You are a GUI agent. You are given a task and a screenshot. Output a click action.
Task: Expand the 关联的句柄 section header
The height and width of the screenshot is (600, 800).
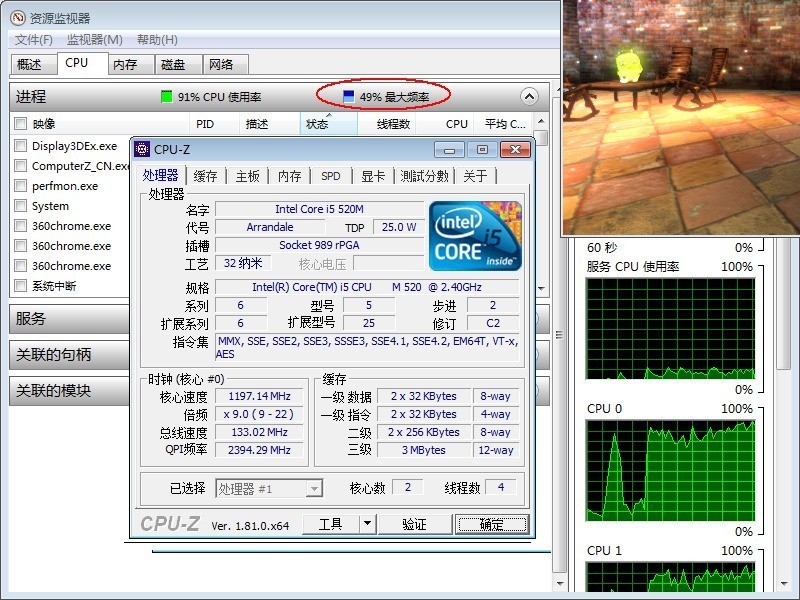[70, 355]
